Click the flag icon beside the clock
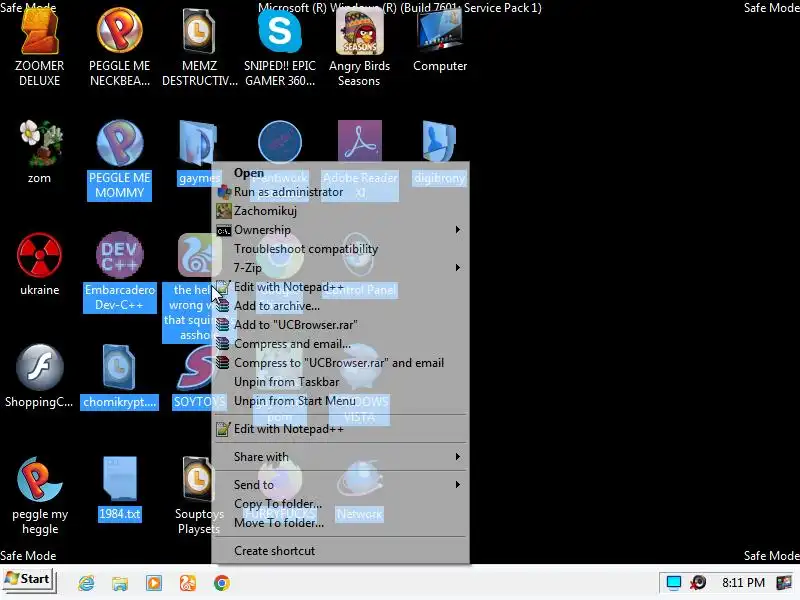This screenshot has height=600, width=800. (783, 582)
